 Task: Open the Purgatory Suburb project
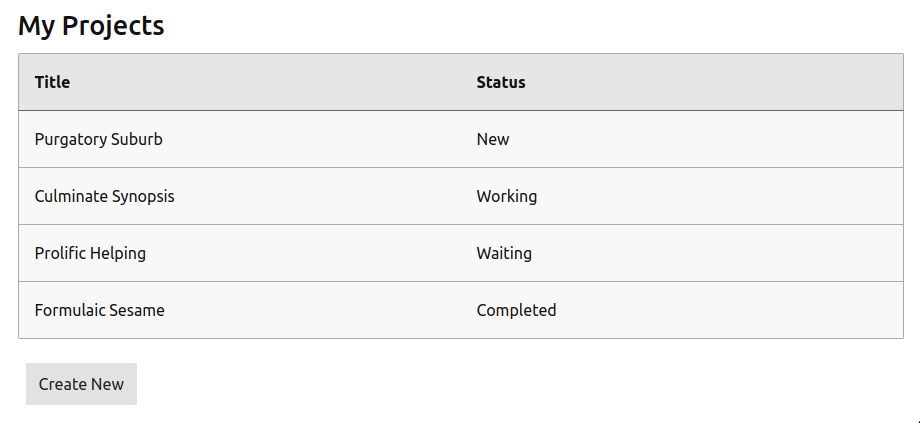click(99, 139)
